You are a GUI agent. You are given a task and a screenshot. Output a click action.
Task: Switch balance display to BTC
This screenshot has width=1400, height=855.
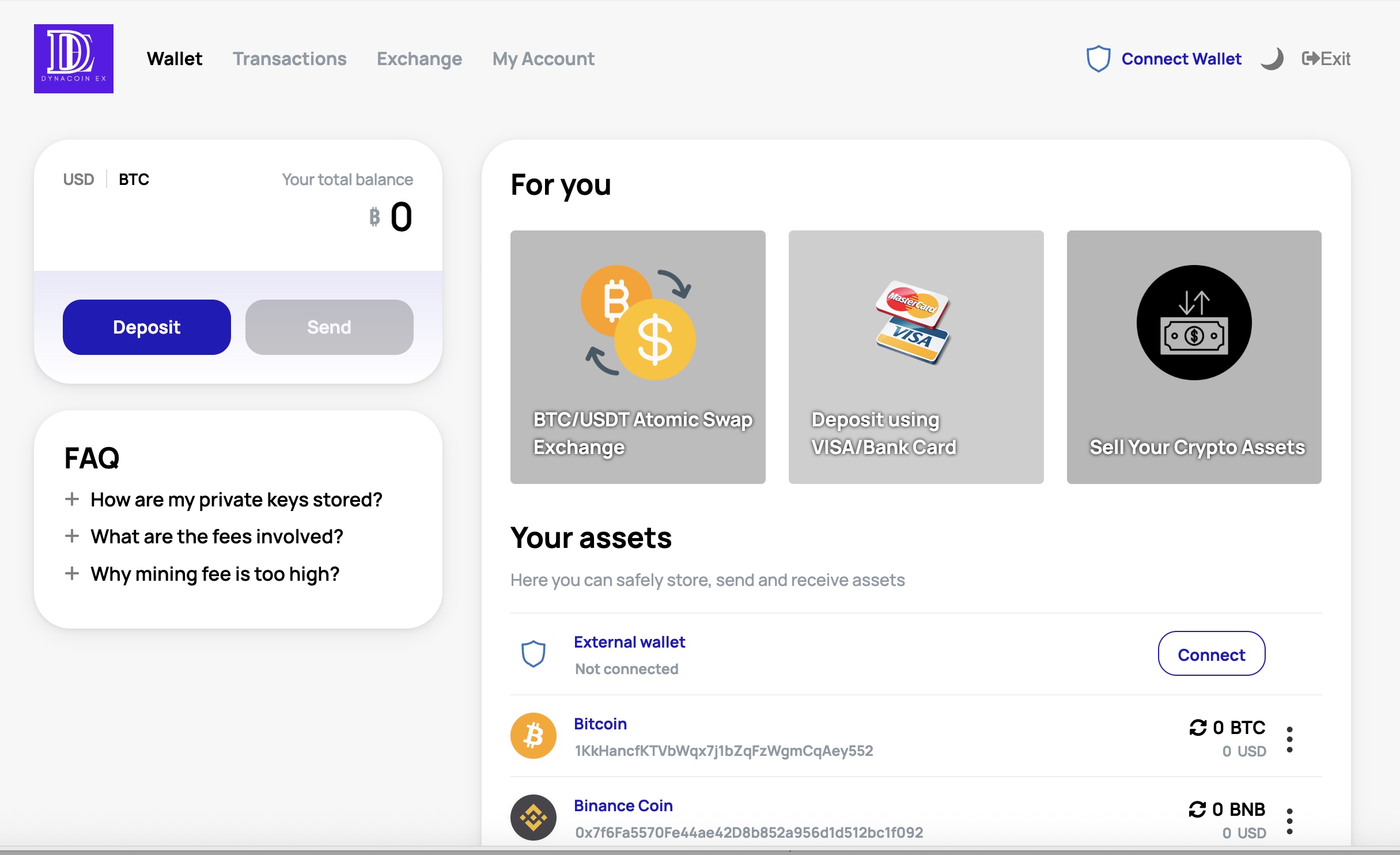point(134,180)
